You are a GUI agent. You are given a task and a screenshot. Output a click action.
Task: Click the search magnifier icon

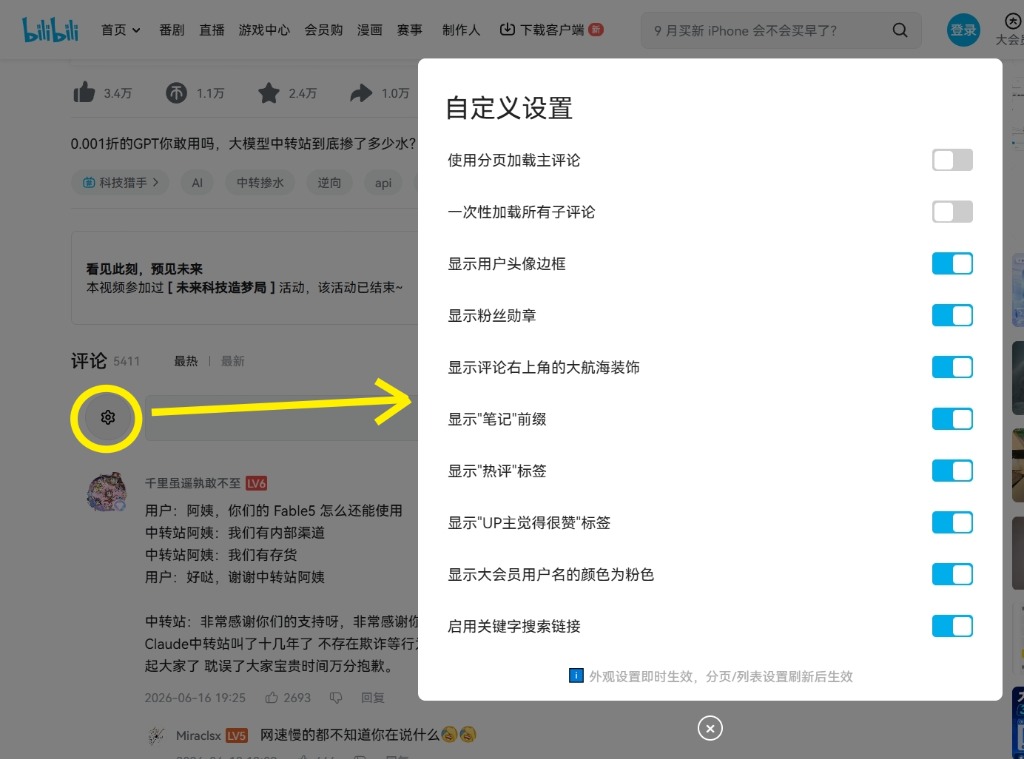pyautogui.click(x=900, y=30)
